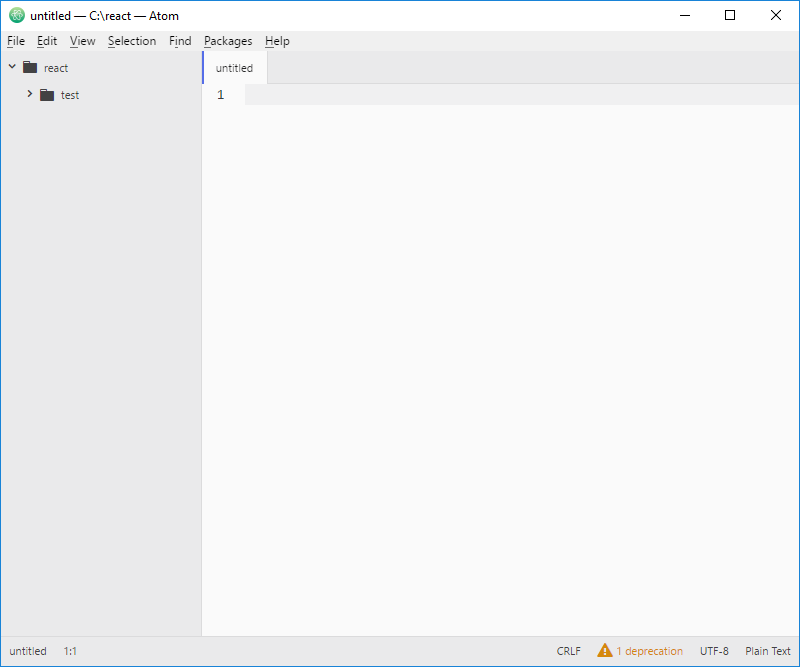Screen dimensions: 800x667
Task: Click the deprecation warning triangle icon
Action: tap(605, 651)
